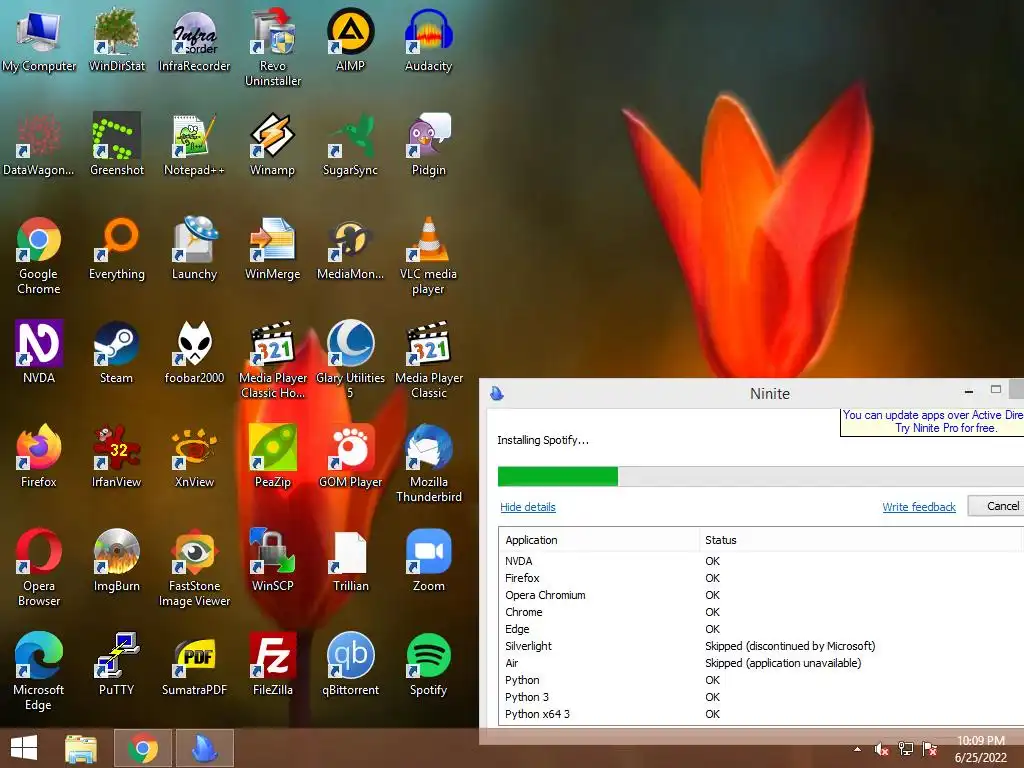The height and width of the screenshot is (768, 1024).
Task: Select the Pidgin desktop shortcut
Action: click(x=428, y=144)
